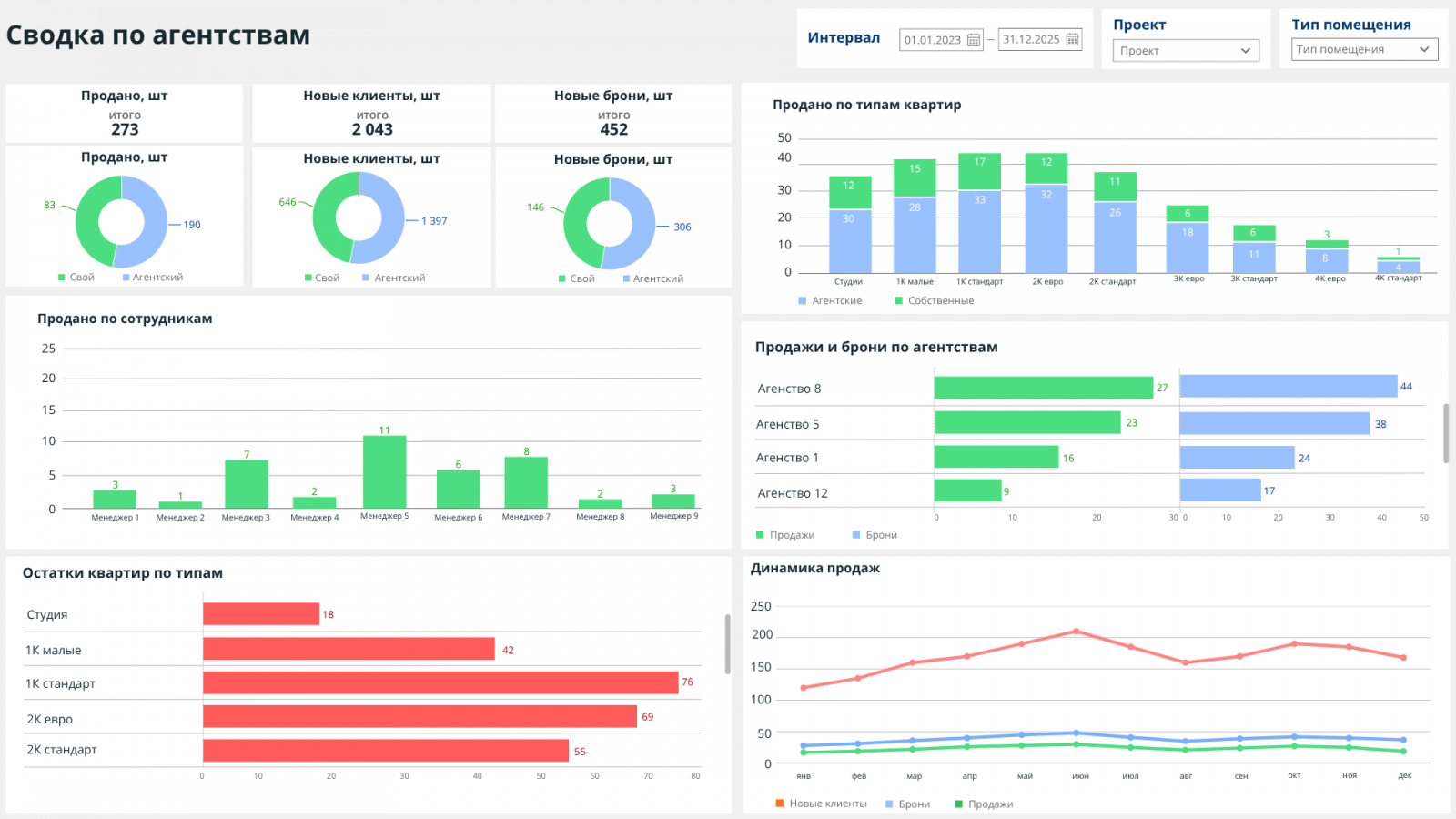Expand the Проект dropdown
This screenshot has height=819, width=1456.
(1186, 51)
